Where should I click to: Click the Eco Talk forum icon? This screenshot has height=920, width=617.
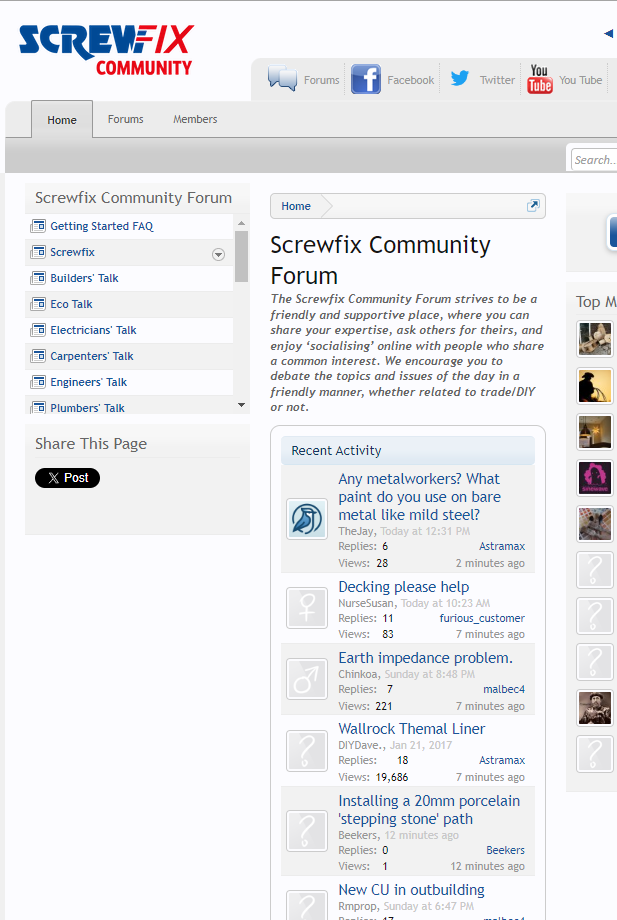pos(38,304)
